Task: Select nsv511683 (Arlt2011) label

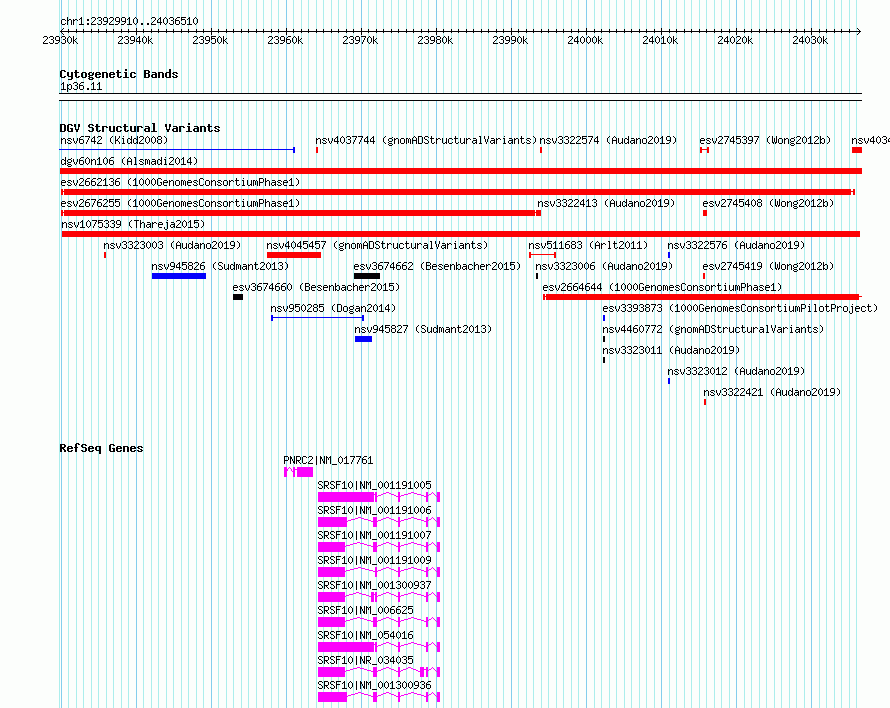Action: [588, 245]
